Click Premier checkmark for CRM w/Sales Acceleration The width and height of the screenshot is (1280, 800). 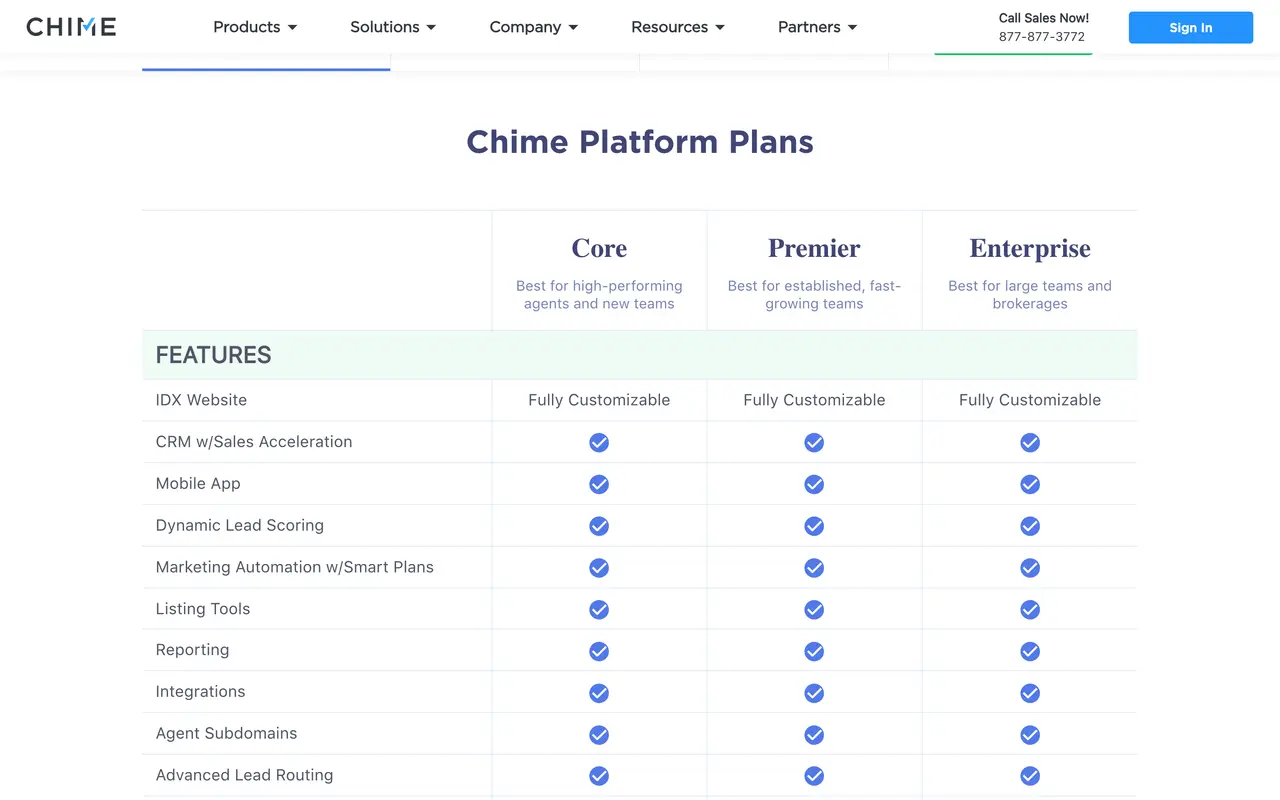coord(814,442)
